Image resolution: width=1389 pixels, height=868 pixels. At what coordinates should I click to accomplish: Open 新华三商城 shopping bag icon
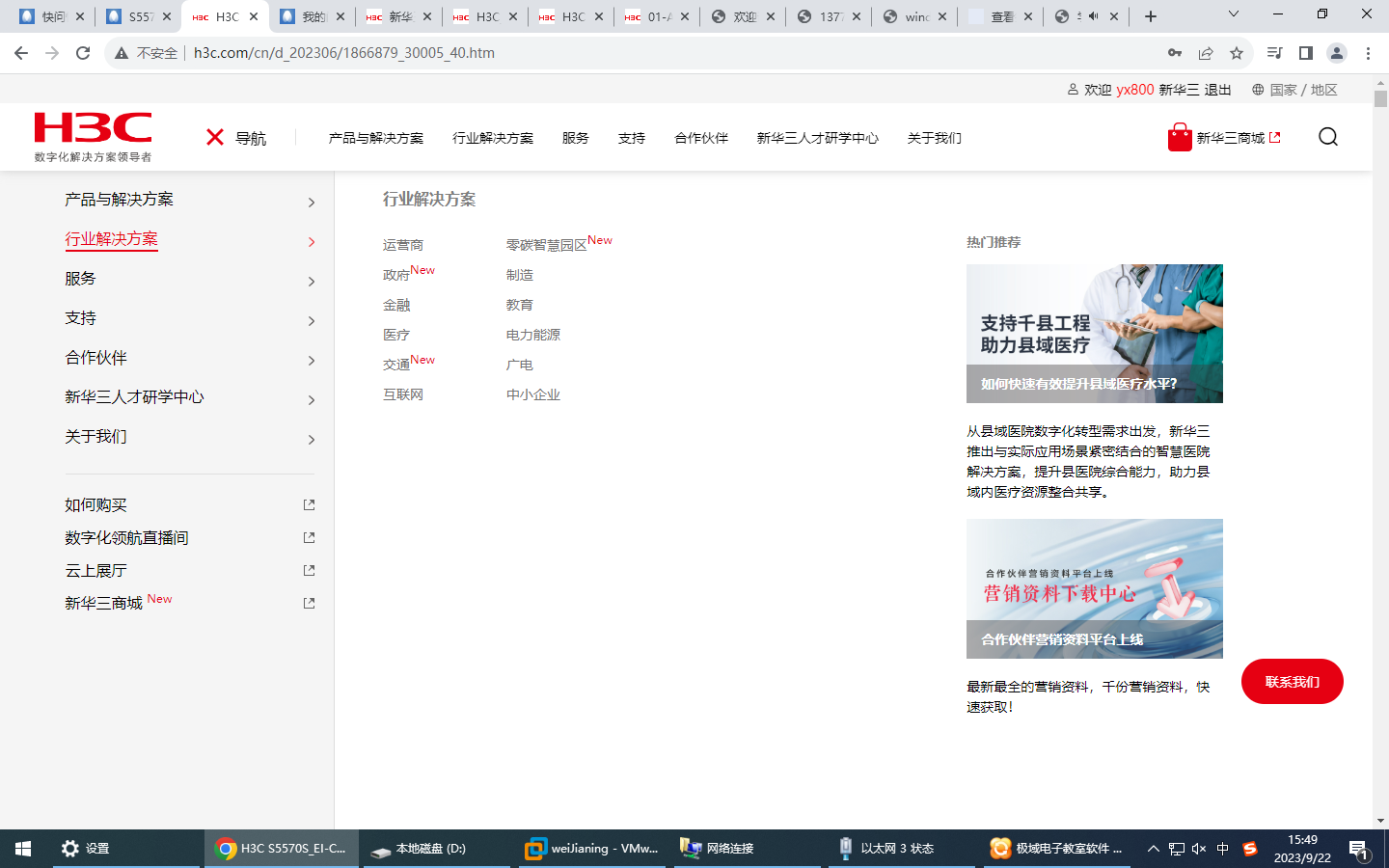coord(1179,138)
